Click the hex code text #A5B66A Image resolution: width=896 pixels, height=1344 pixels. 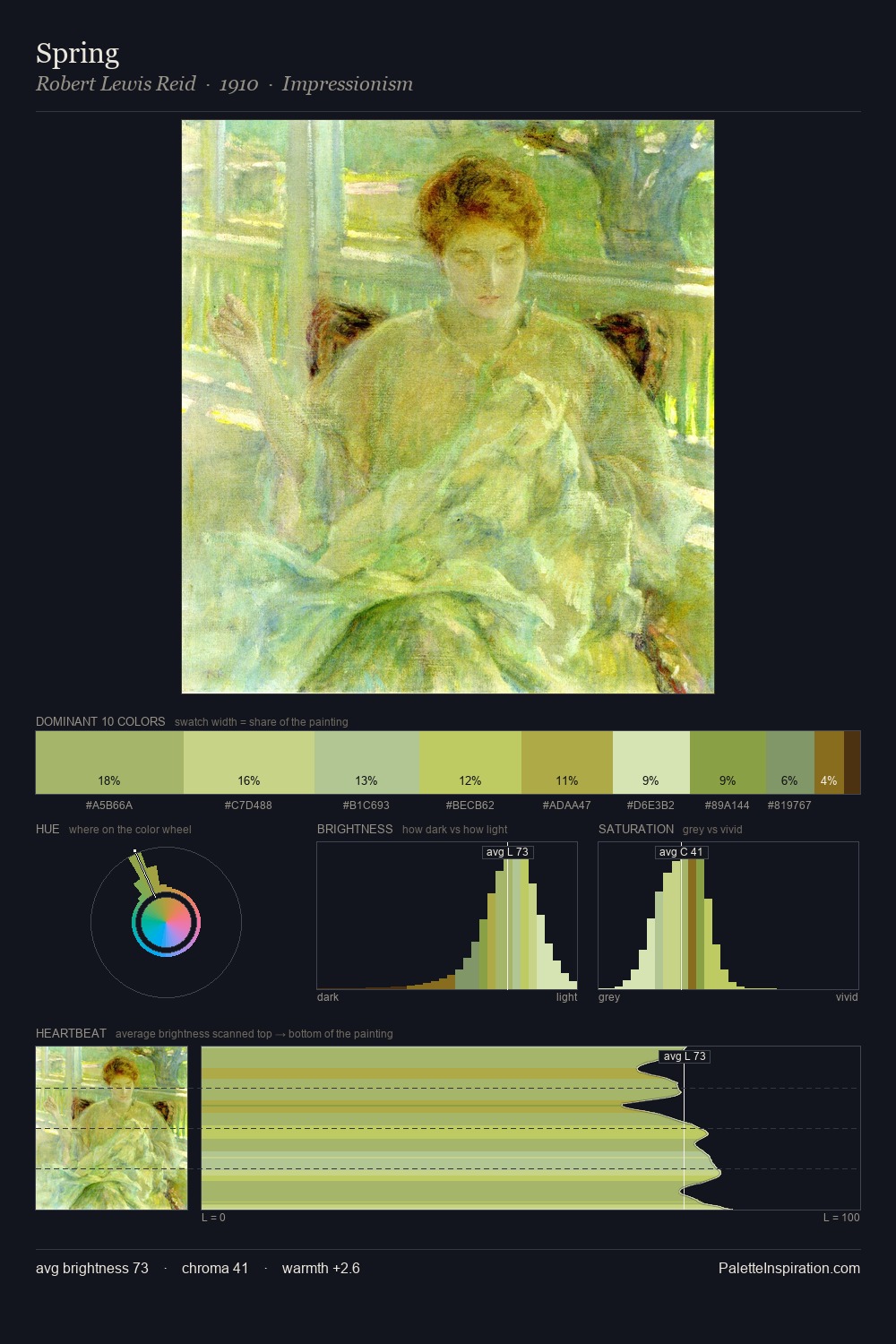click(x=109, y=806)
